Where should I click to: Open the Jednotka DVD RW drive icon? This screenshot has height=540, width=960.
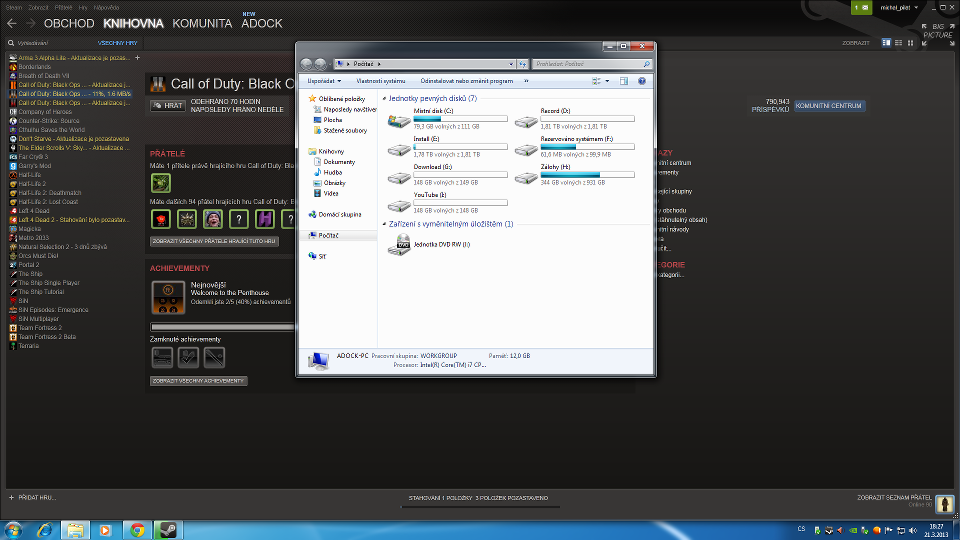click(400, 246)
